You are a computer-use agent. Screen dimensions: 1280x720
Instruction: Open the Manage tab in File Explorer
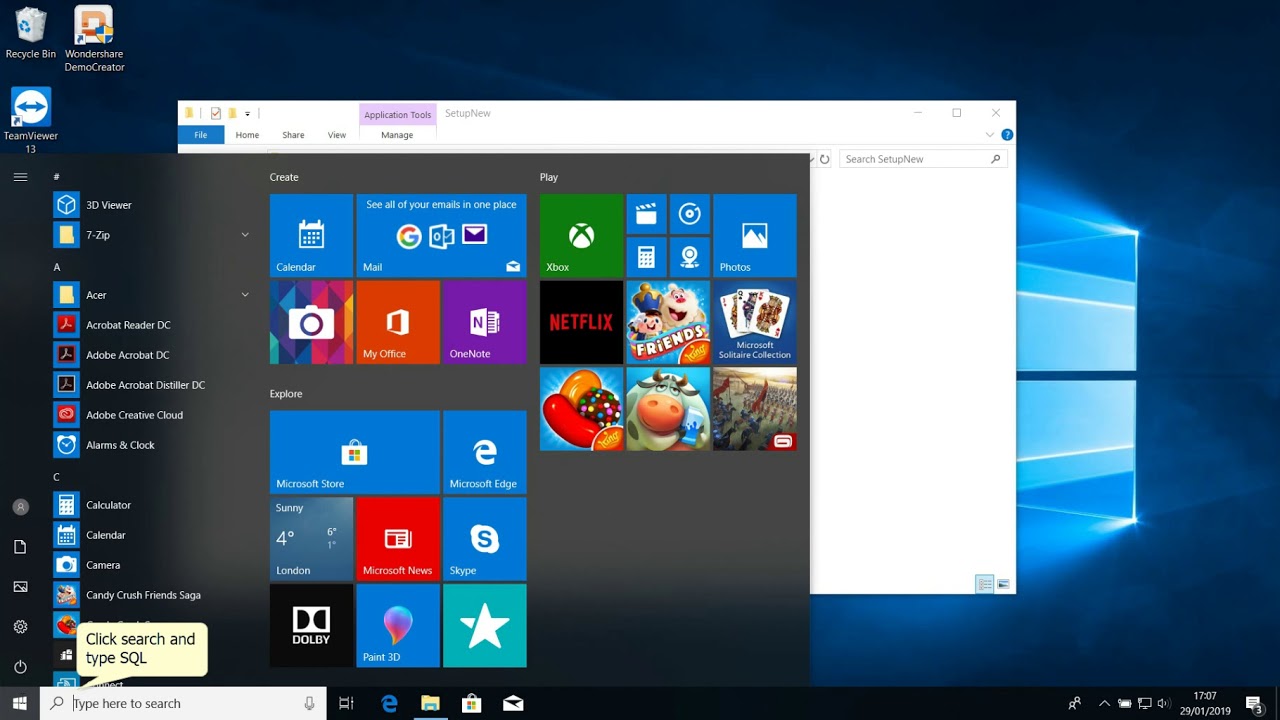[x=397, y=135]
